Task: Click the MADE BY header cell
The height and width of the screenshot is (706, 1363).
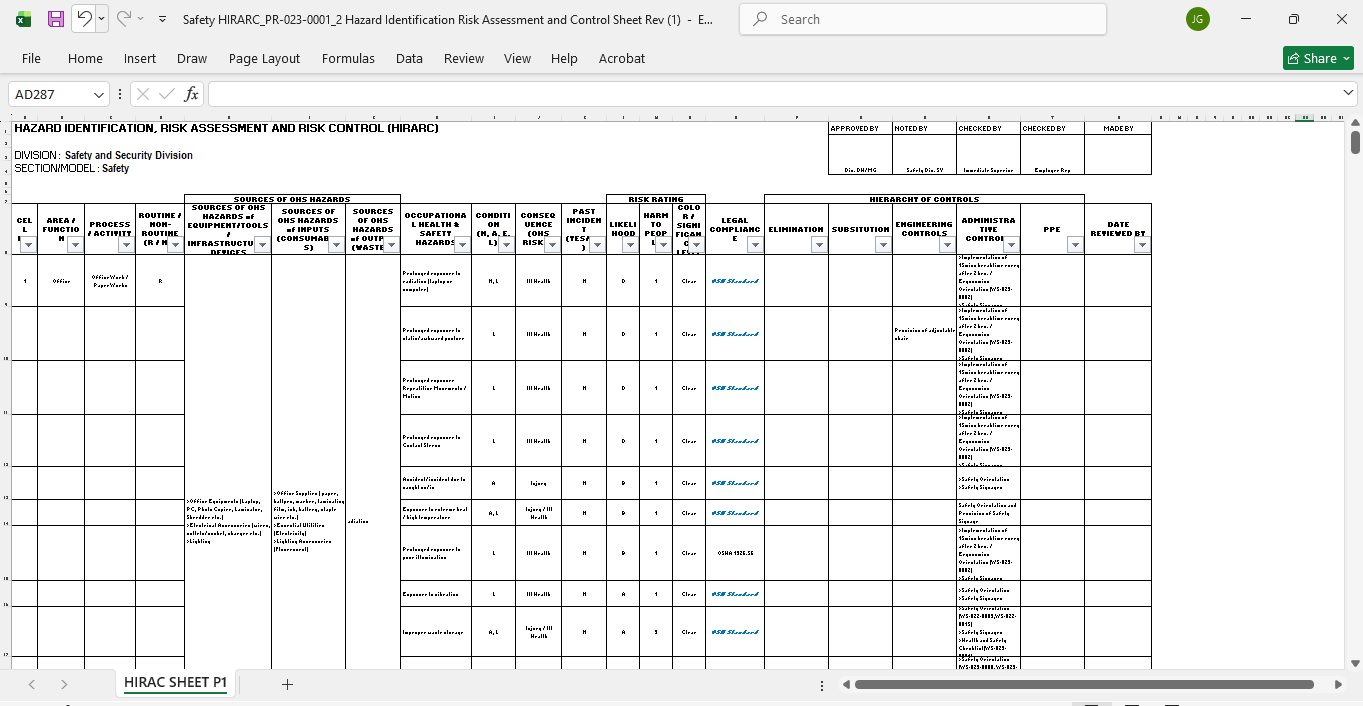Action: click(x=1118, y=128)
